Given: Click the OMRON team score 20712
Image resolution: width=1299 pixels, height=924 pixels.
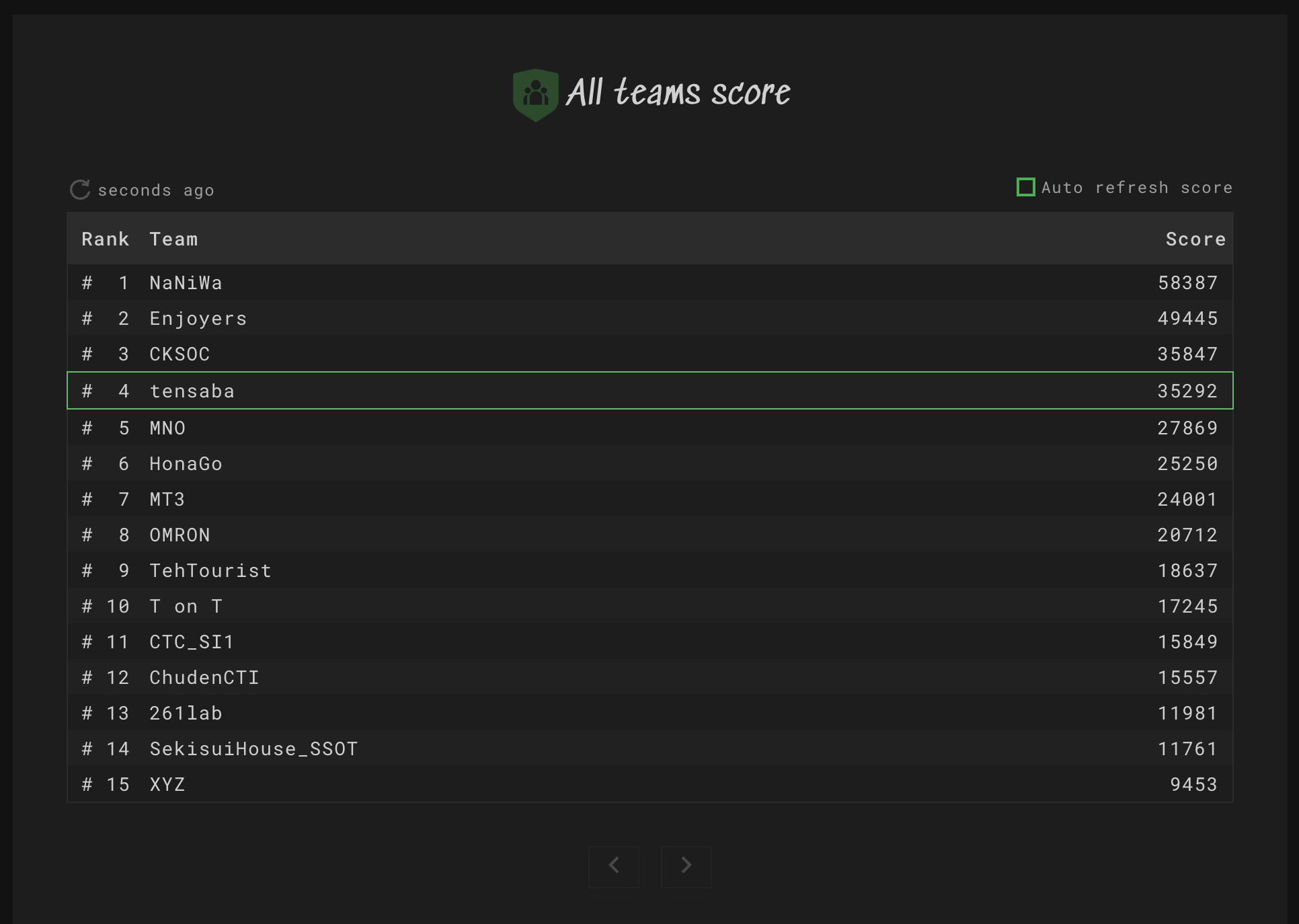Looking at the screenshot, I should pos(1187,535).
